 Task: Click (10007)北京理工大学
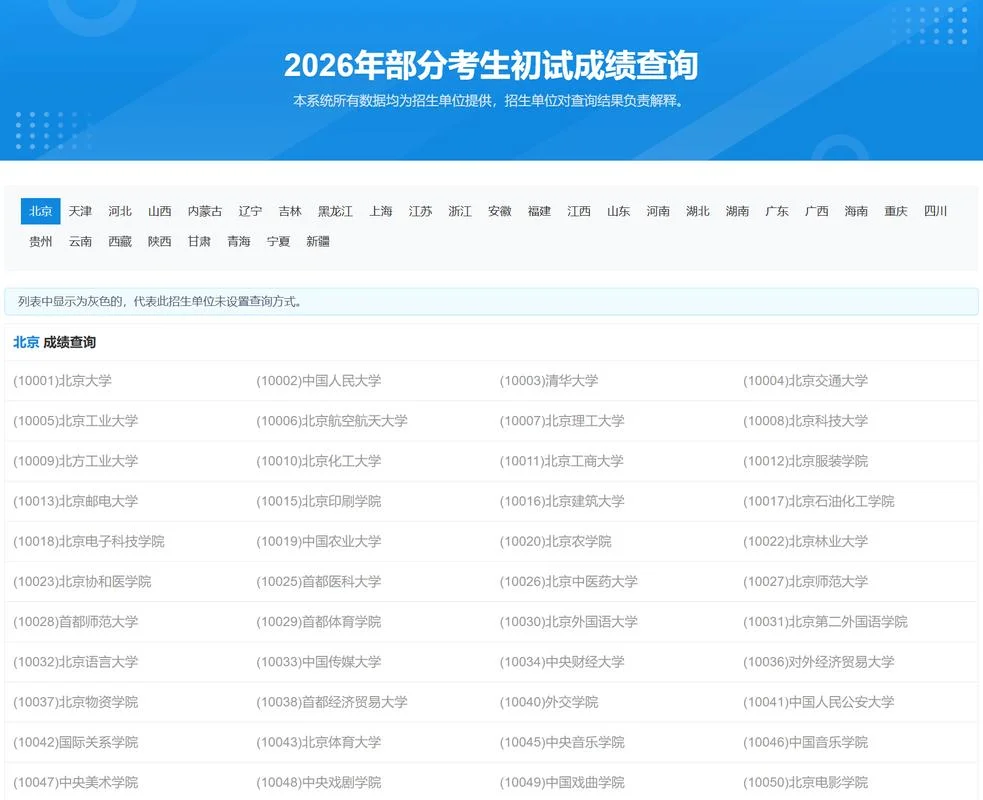coord(562,421)
